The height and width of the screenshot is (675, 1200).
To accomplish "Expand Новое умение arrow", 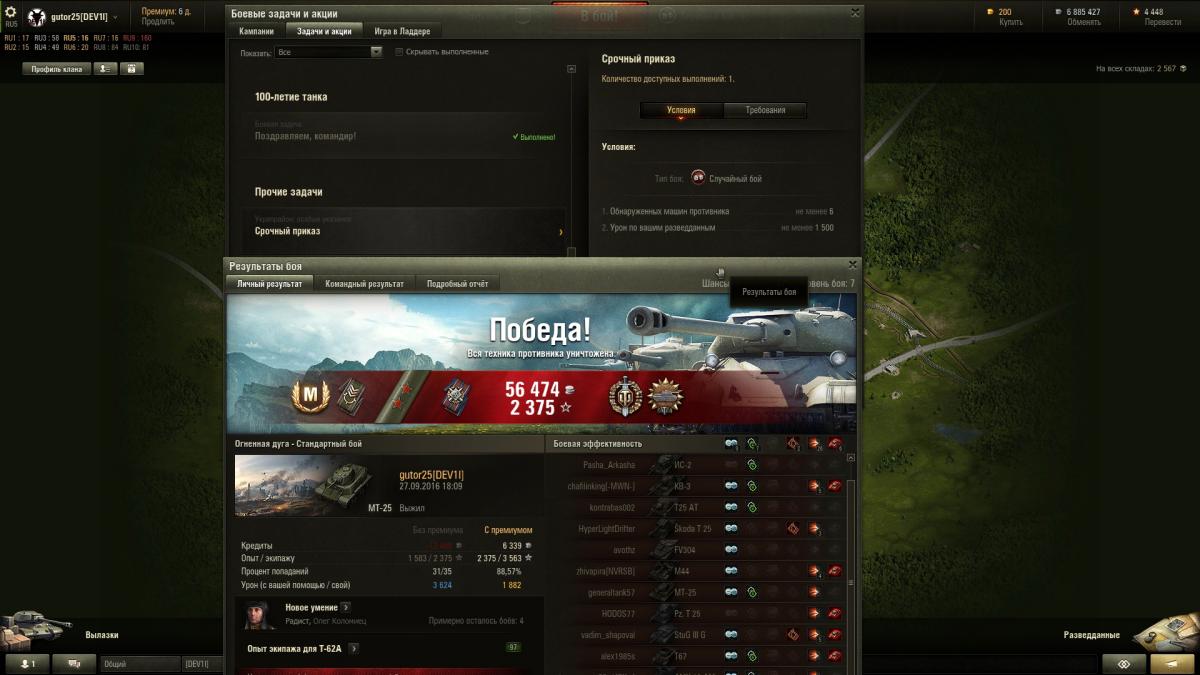I will (x=345, y=607).
